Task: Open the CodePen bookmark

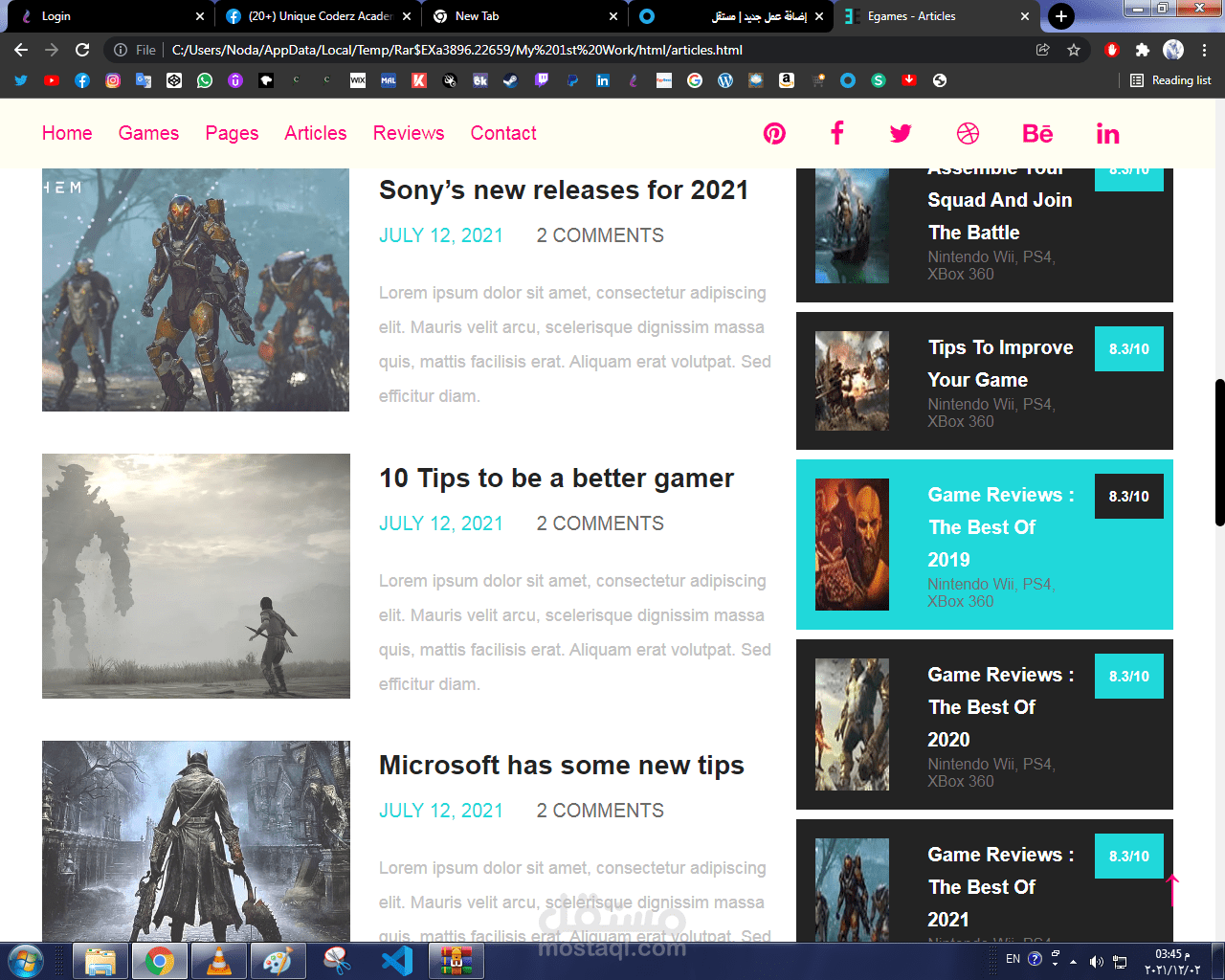Action: click(174, 80)
